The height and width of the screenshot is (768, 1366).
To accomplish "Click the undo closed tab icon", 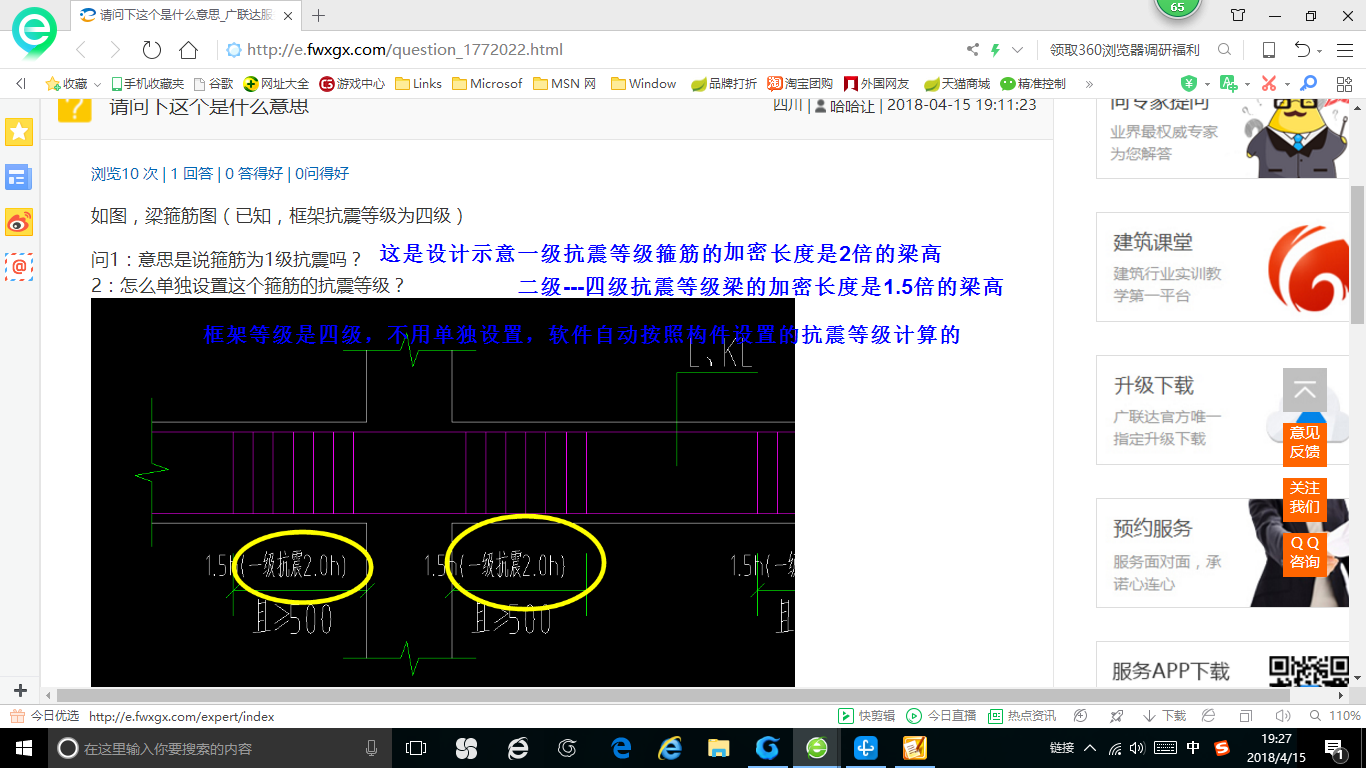I will (1302, 50).
